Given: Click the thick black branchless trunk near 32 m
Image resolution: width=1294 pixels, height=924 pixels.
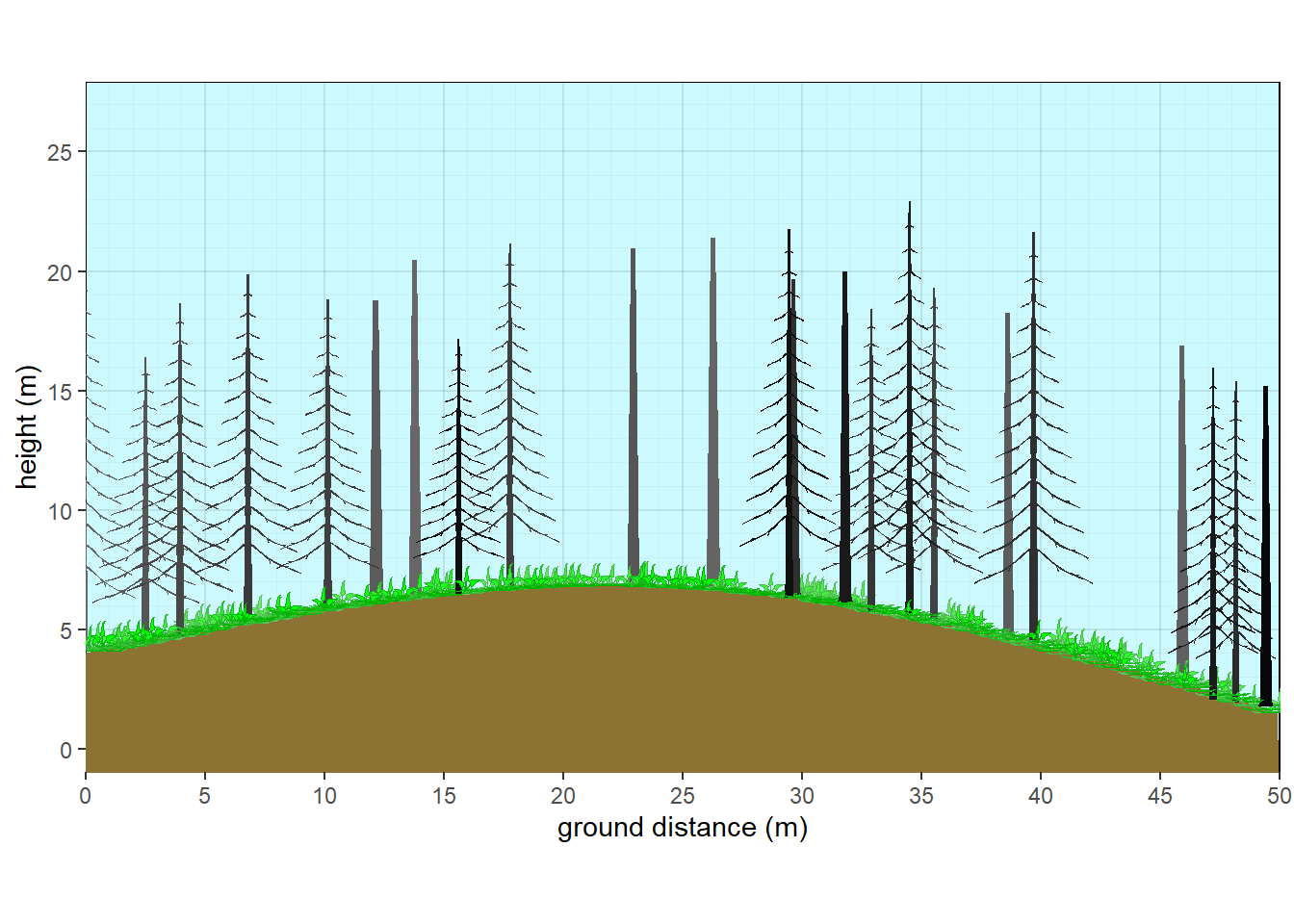Looking at the screenshot, I should tap(844, 433).
